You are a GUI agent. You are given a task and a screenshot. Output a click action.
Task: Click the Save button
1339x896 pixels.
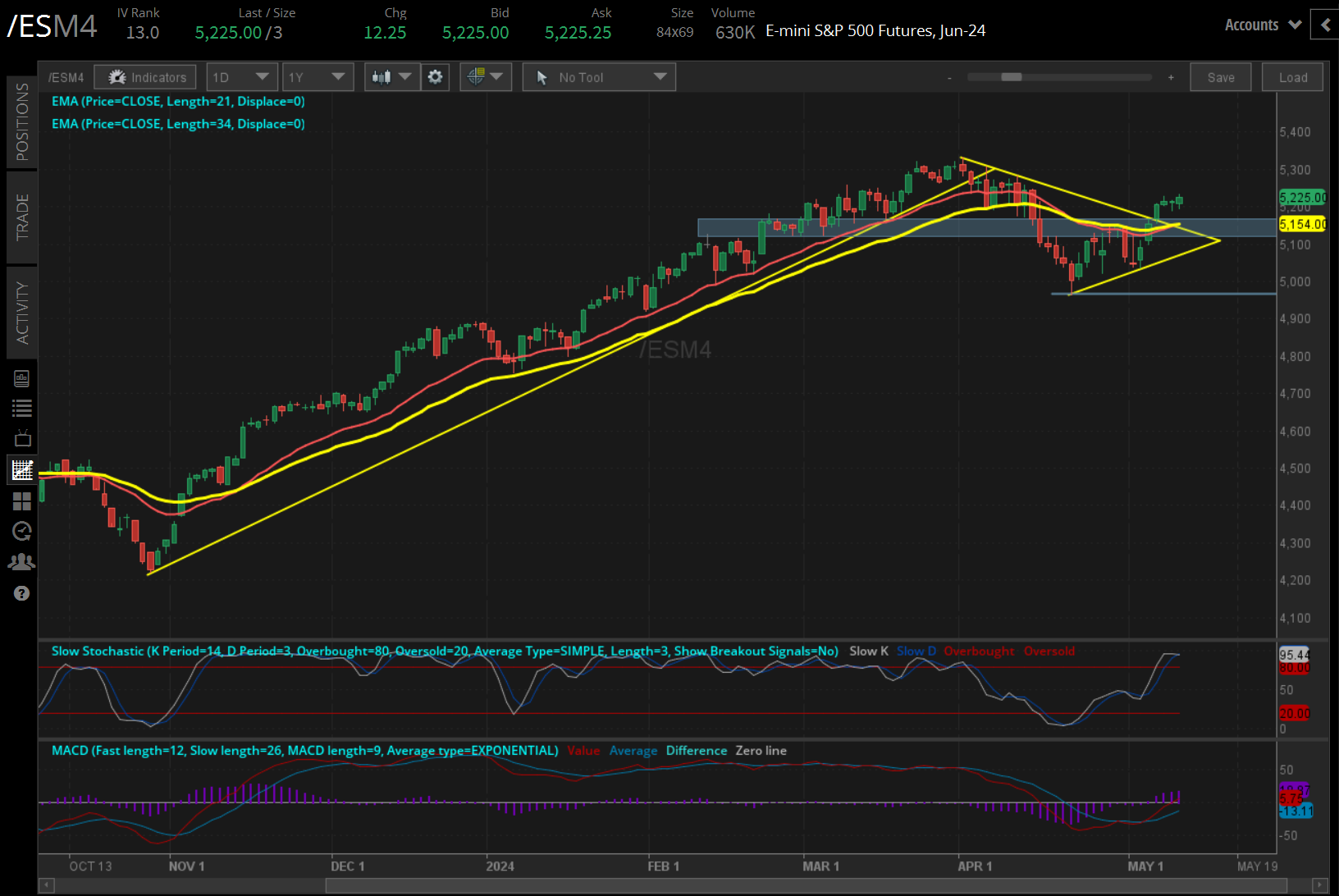click(x=1220, y=76)
